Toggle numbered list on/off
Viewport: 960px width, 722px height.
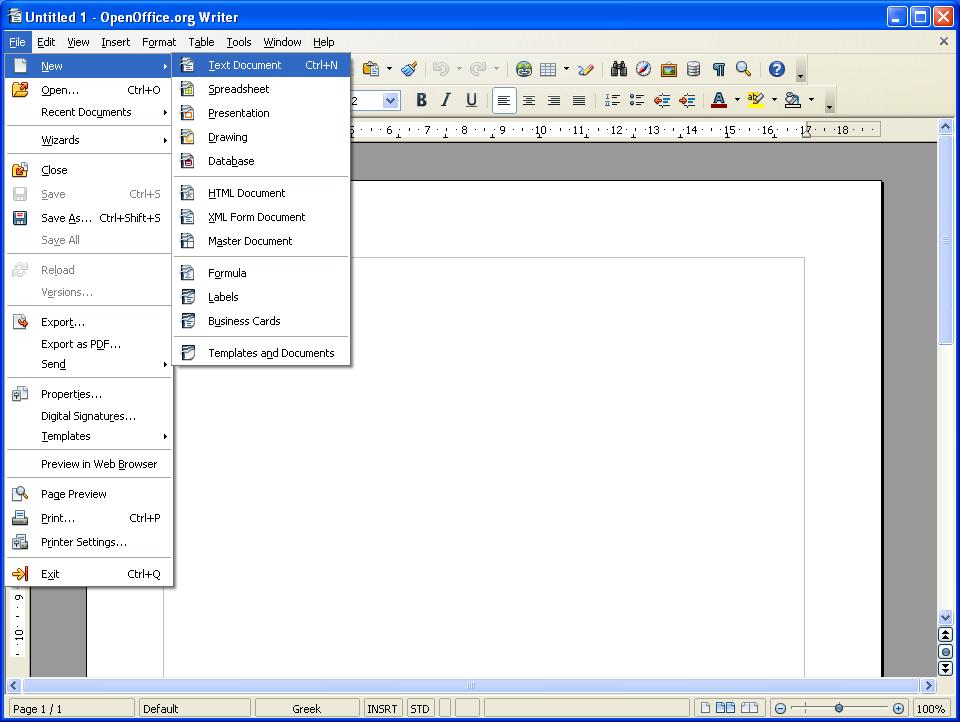[612, 100]
